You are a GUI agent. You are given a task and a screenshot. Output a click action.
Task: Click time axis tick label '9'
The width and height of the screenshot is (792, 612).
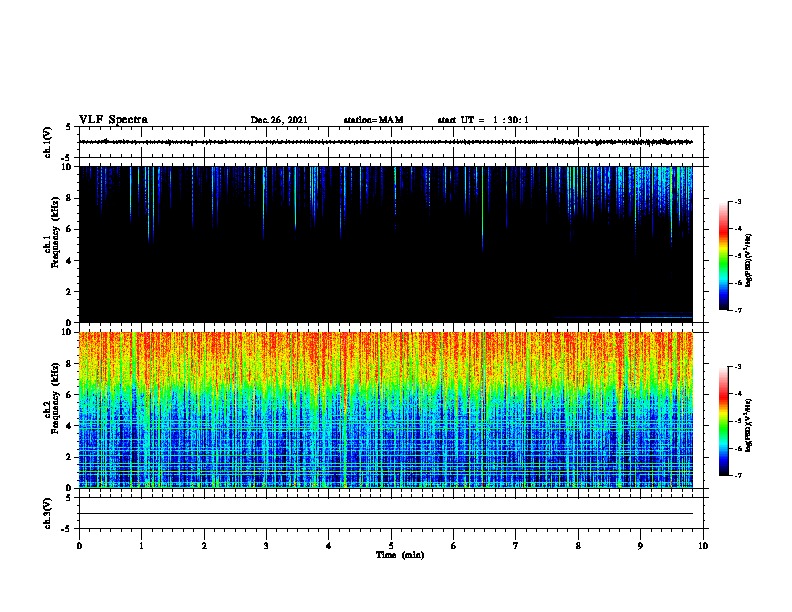point(640,546)
